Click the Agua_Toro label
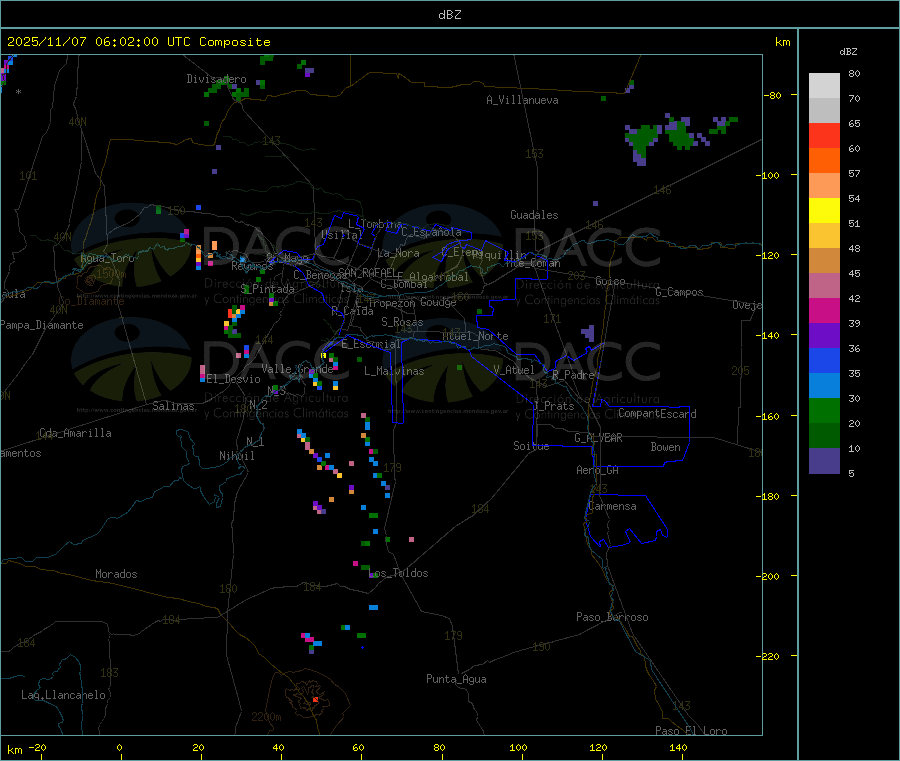 (107, 258)
